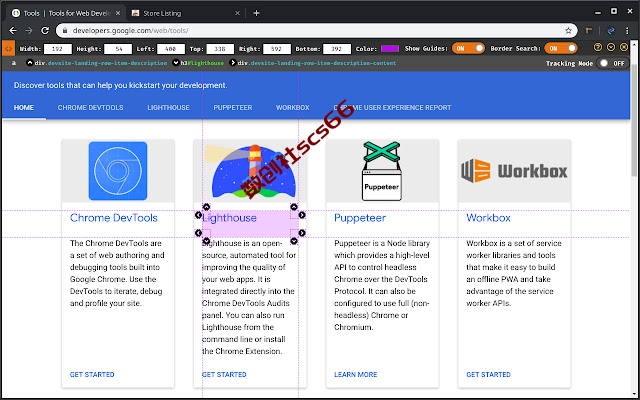Image resolution: width=640 pixels, height=400 pixels.
Task: Turn on Tracking Mode toggle
Action: 612,63
